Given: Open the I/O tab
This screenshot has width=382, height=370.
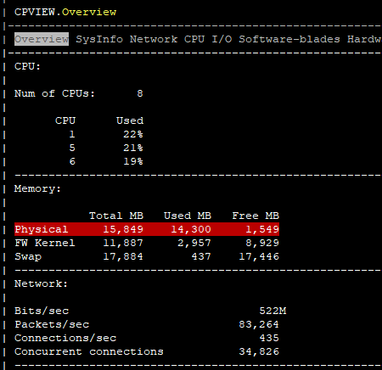Looking at the screenshot, I should (x=222, y=39).
